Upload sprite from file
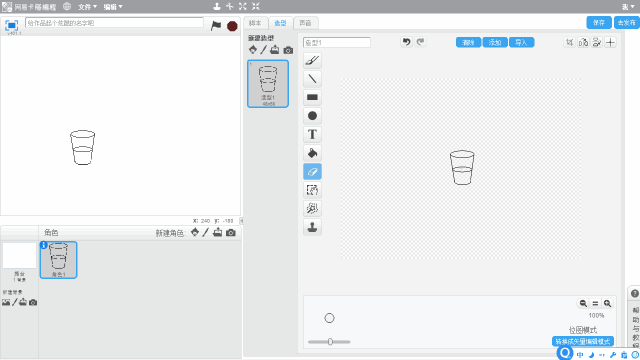 click(218, 232)
